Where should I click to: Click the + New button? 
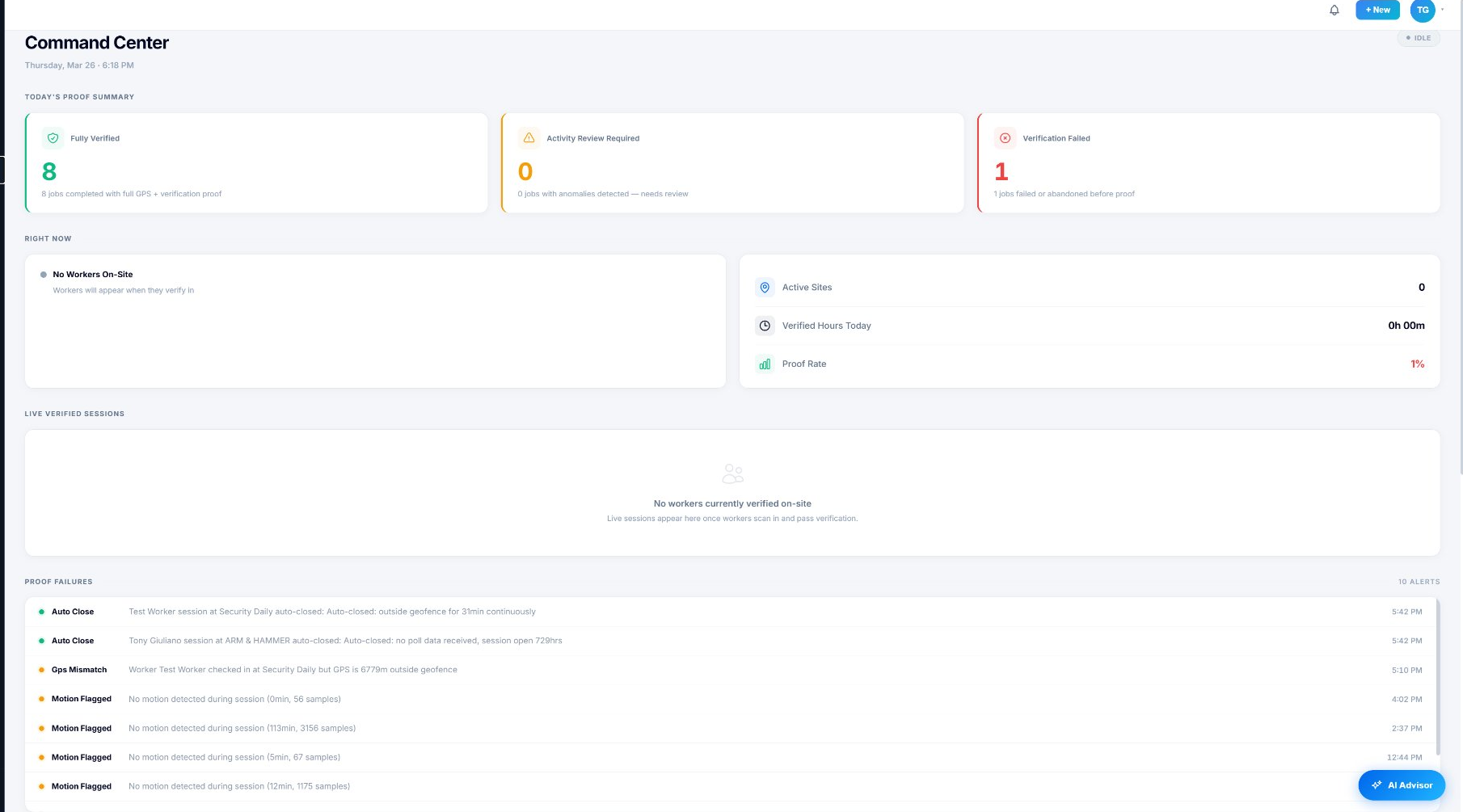pyautogui.click(x=1377, y=11)
